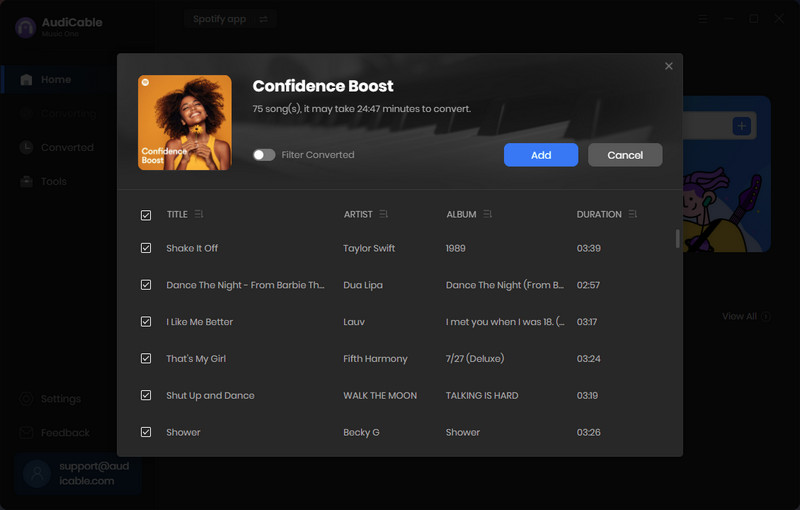Click the AudiCable logo icon
The image size is (800, 510).
tap(26, 28)
